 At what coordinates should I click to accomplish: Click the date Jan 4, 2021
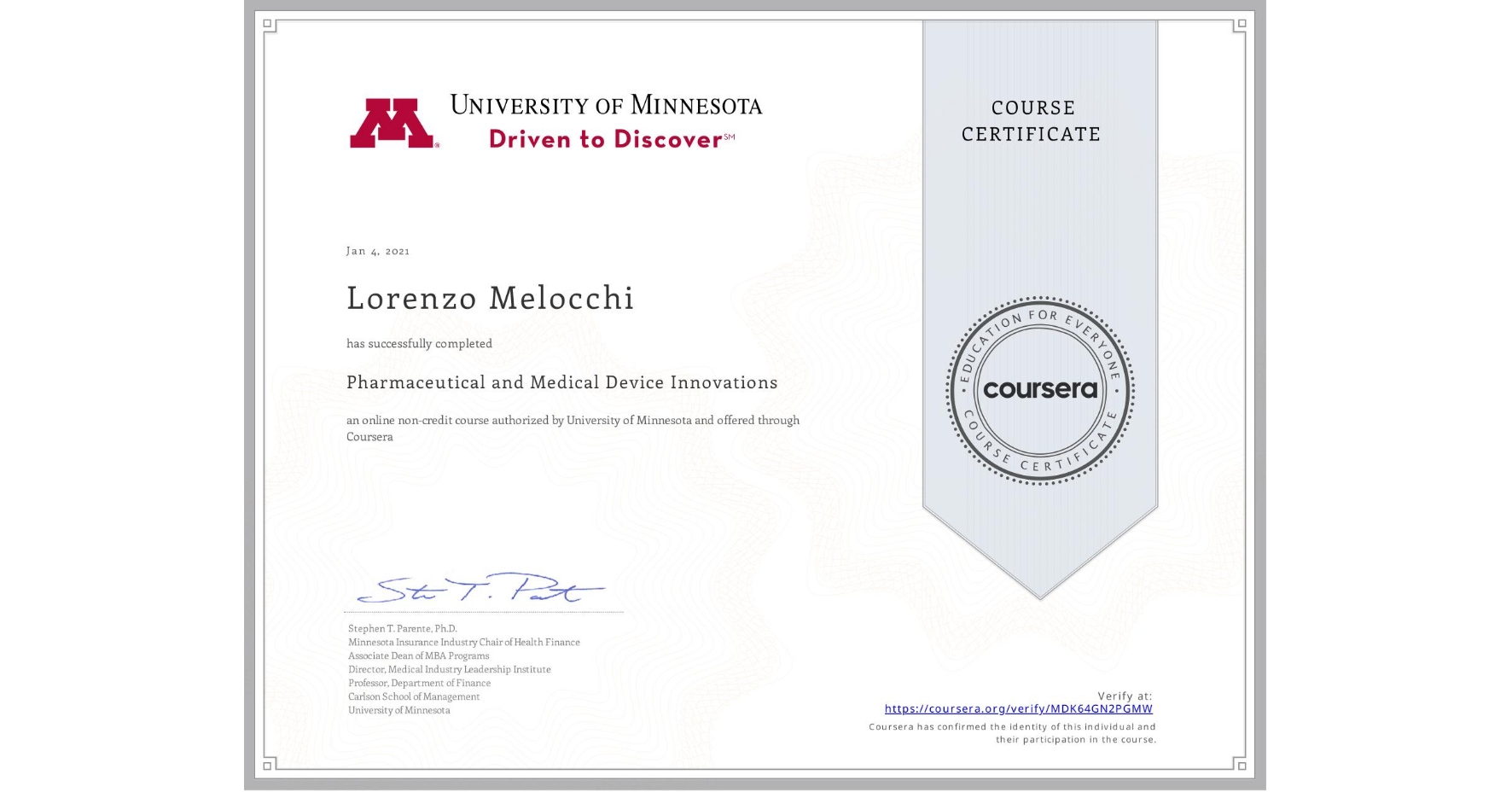(377, 251)
